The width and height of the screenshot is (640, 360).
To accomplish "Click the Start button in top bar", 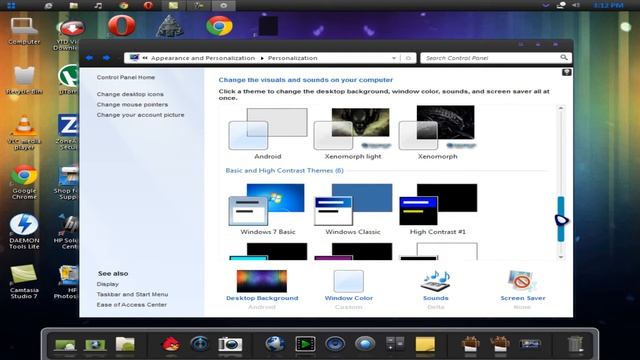I will pos(11,5).
